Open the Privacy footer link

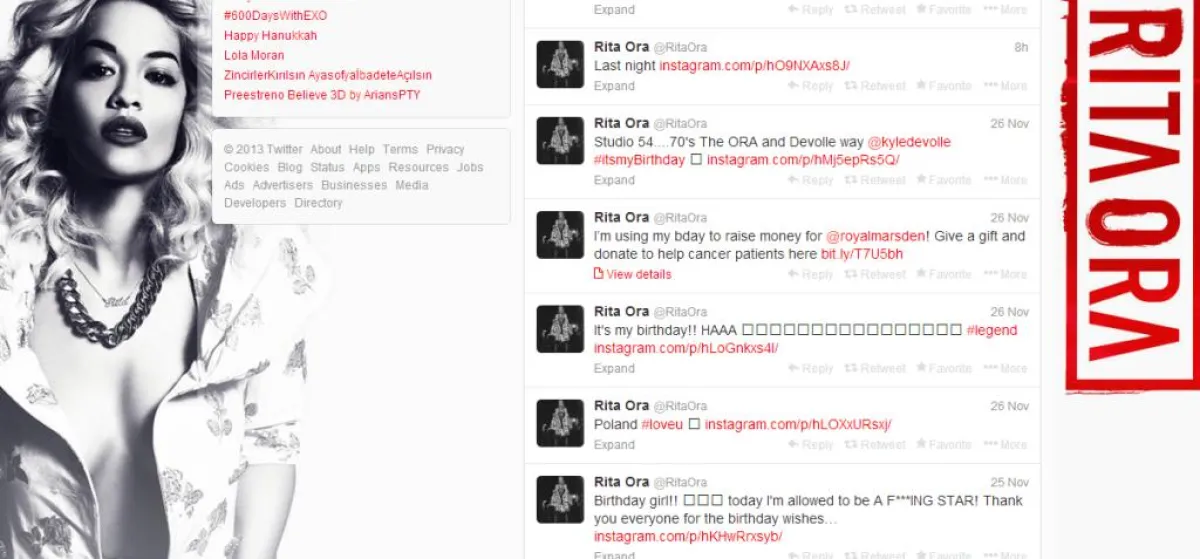coord(445,150)
